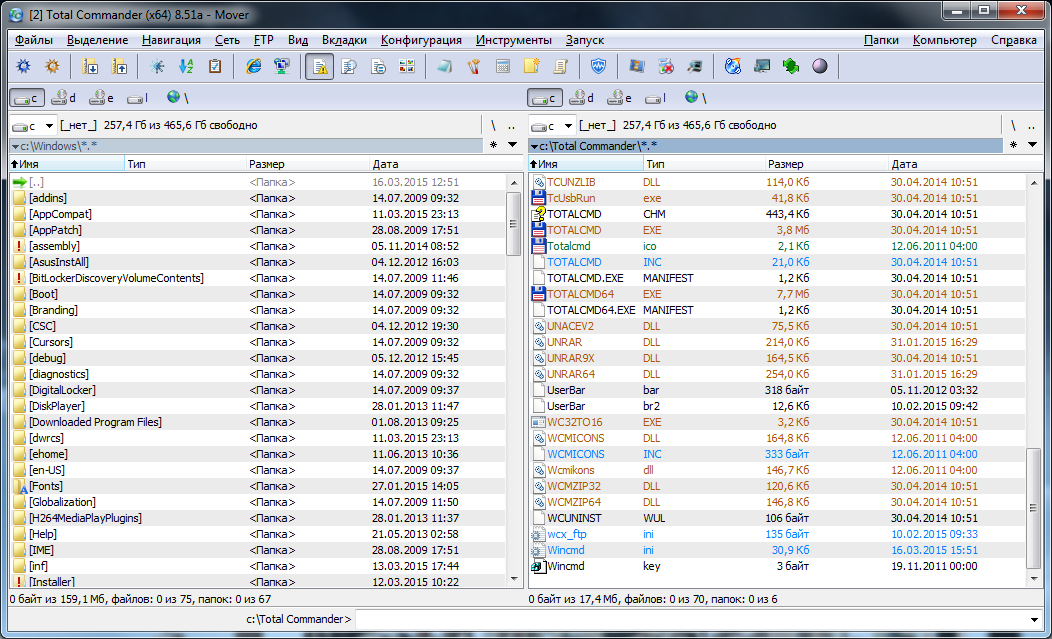Click the A-Z sort toolbar icon
Screen dimensions: 1052x639
186,66
